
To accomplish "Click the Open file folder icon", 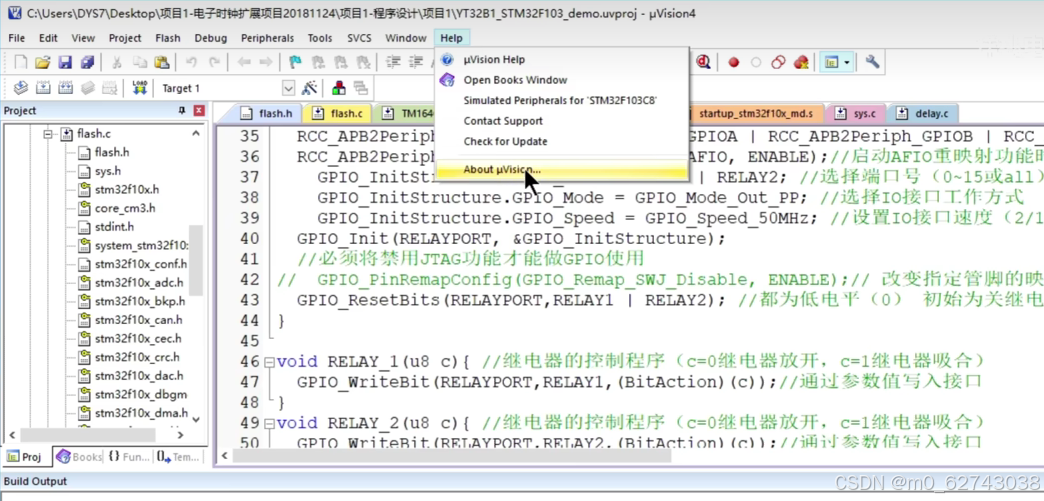I will coord(43,62).
